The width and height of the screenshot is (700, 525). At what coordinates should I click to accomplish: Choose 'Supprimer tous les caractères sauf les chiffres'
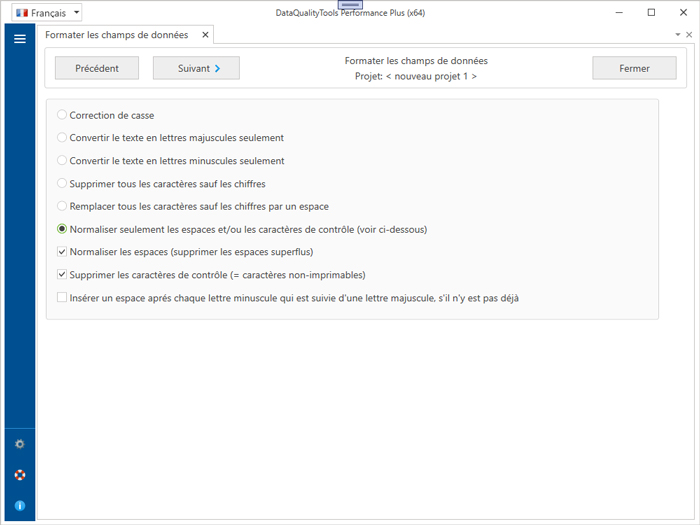click(62, 184)
